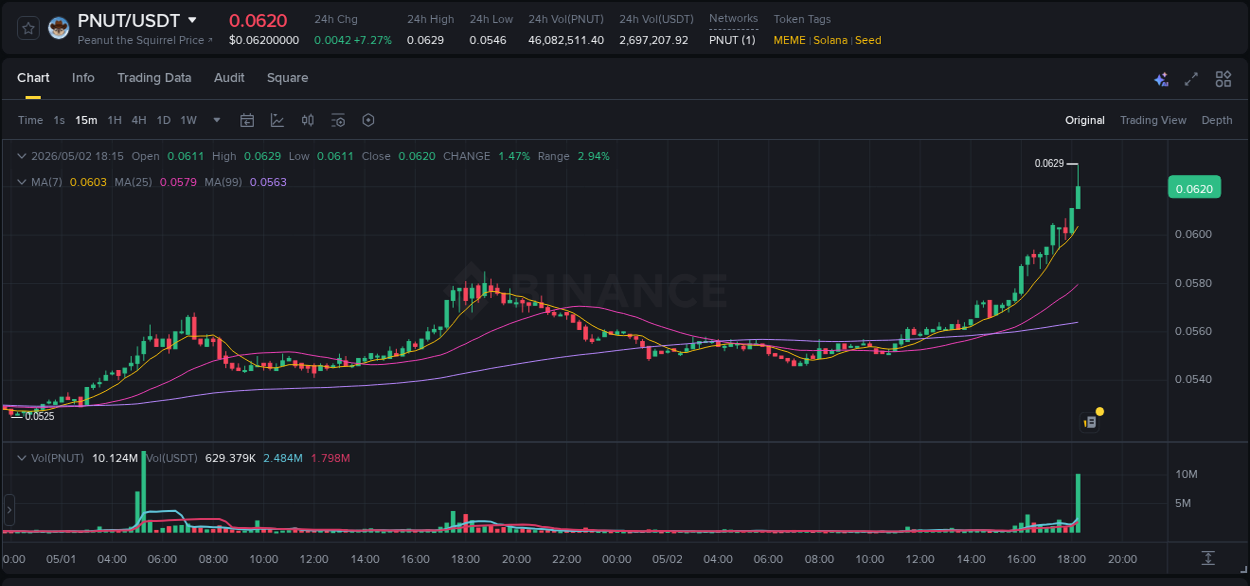Click the 24h Low value 0.0546

pyautogui.click(x=488, y=40)
